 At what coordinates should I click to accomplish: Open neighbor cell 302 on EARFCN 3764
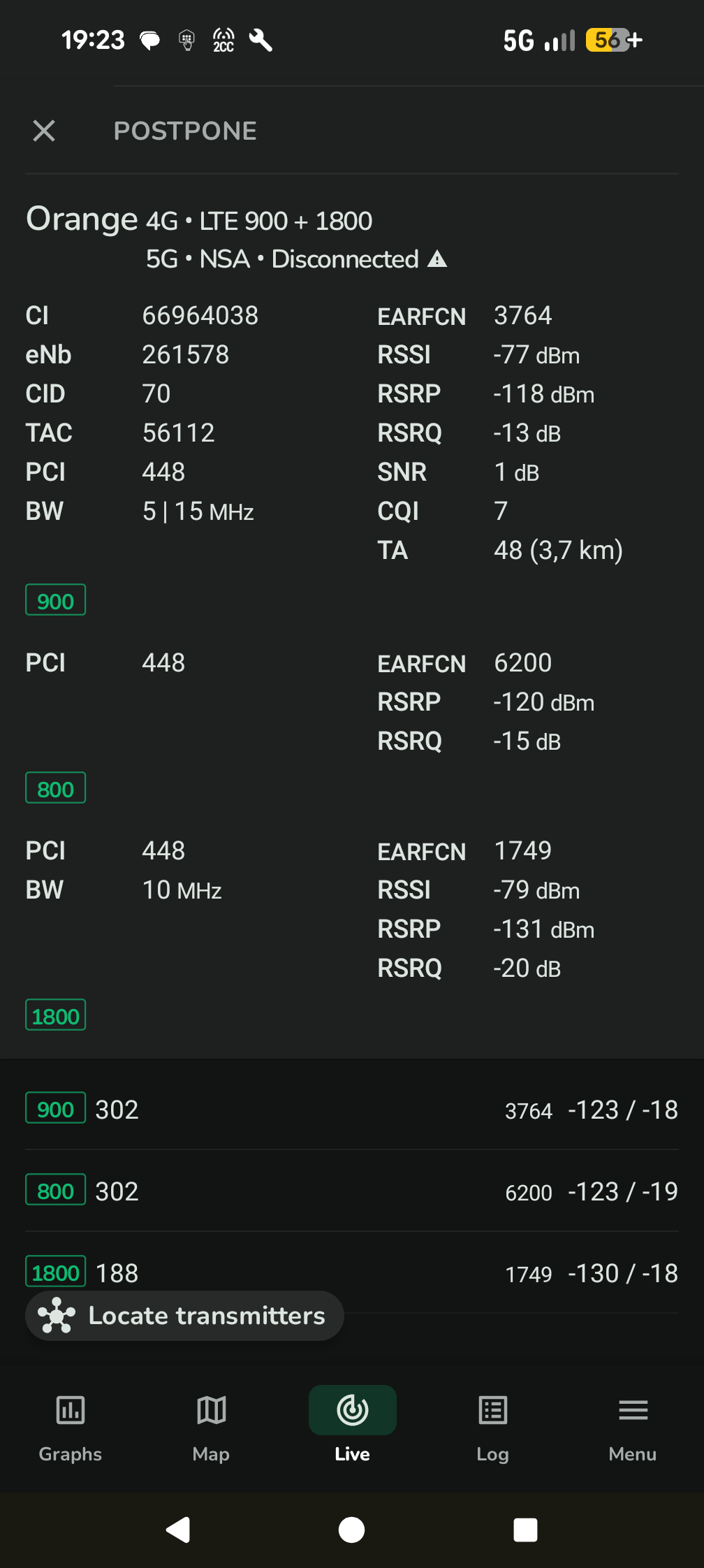click(352, 1110)
